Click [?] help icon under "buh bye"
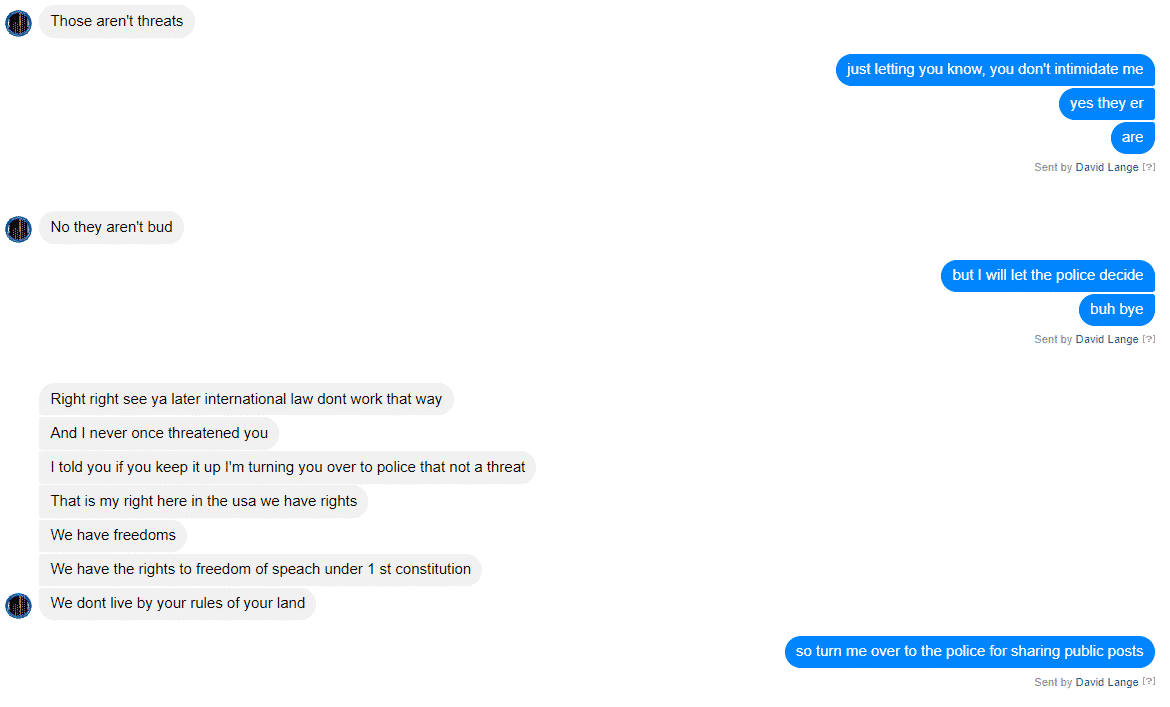The image size is (1170, 707). (x=1149, y=339)
